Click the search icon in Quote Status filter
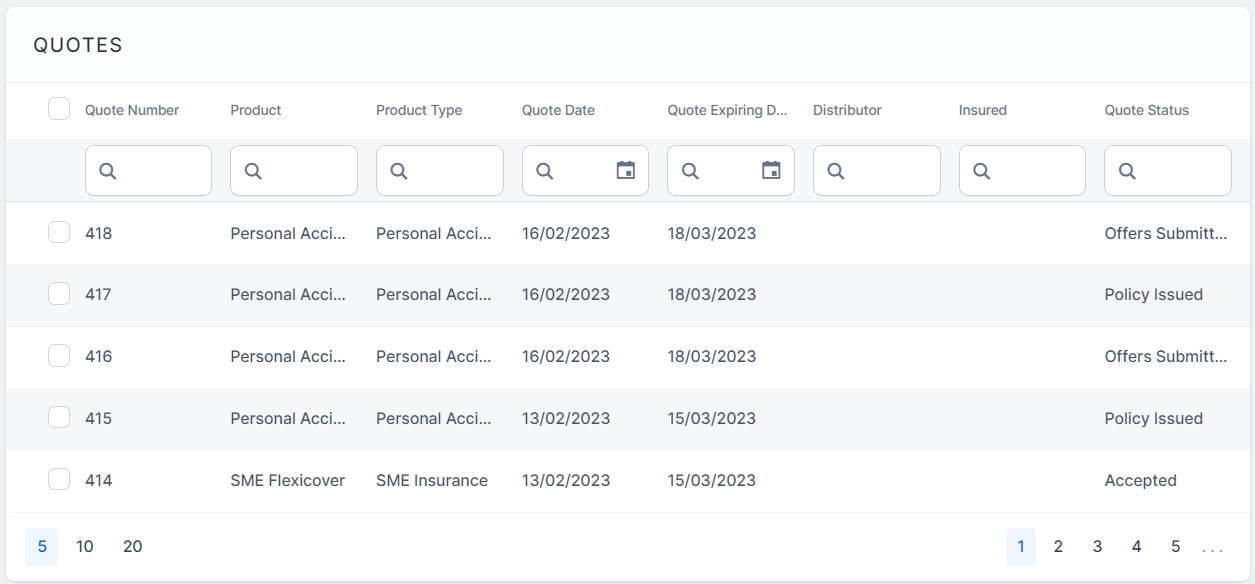The image size is (1255, 584). tap(1127, 171)
